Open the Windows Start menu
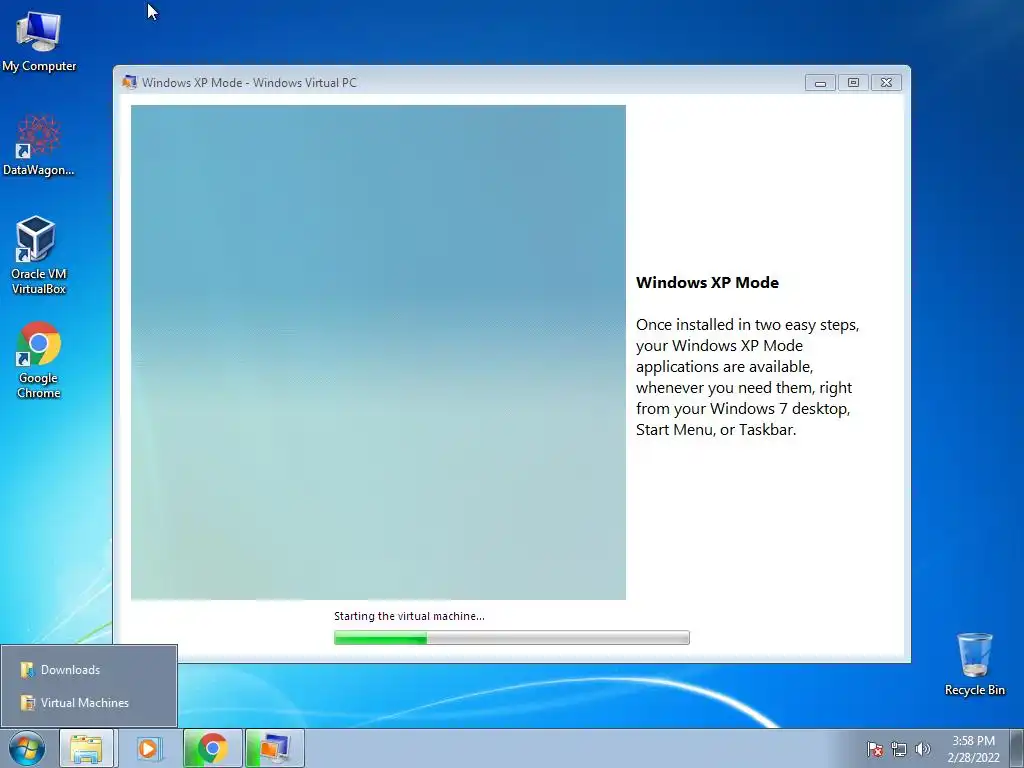Image resolution: width=1024 pixels, height=768 pixels. click(x=27, y=748)
